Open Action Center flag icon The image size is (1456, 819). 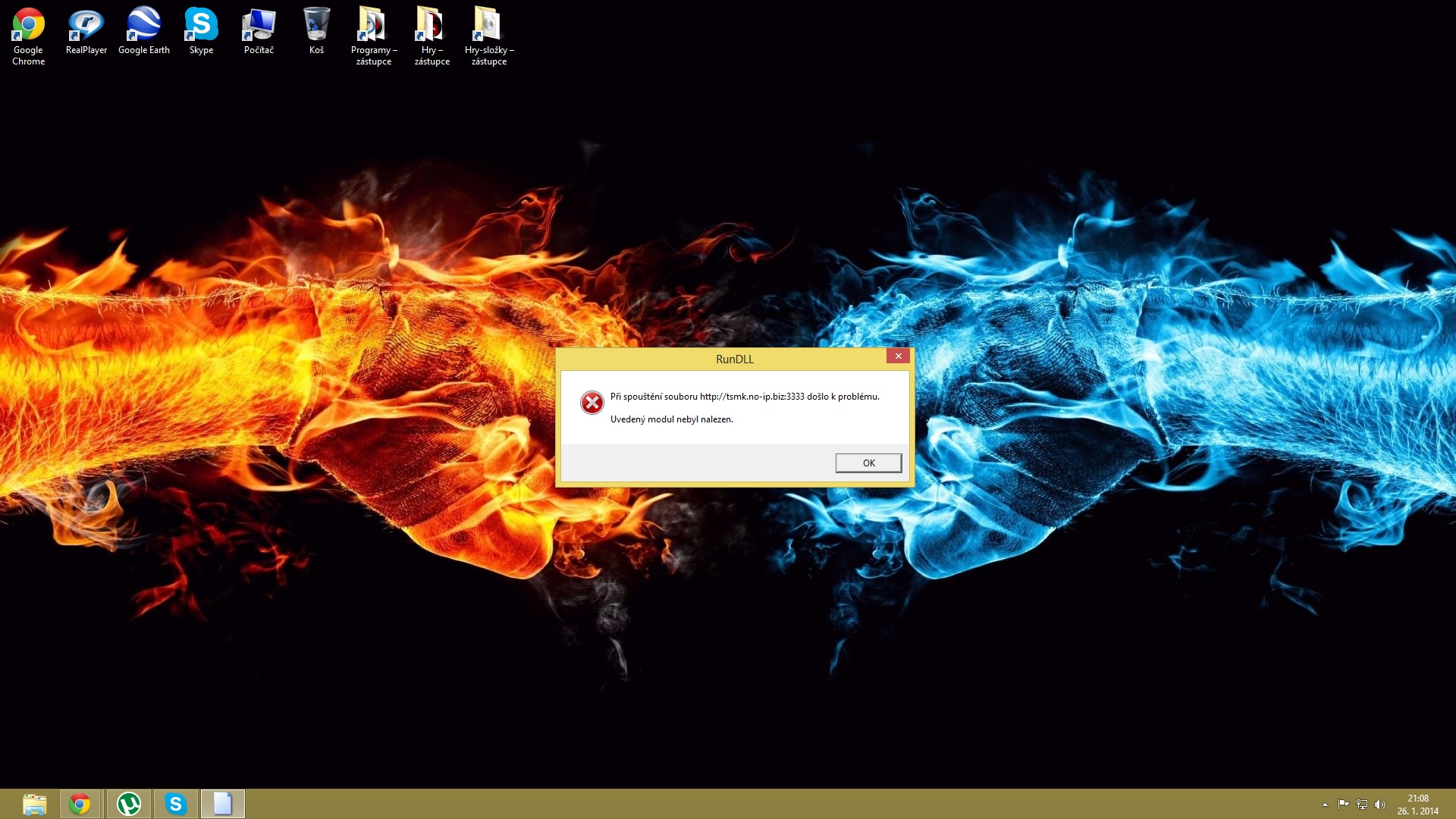1343,805
